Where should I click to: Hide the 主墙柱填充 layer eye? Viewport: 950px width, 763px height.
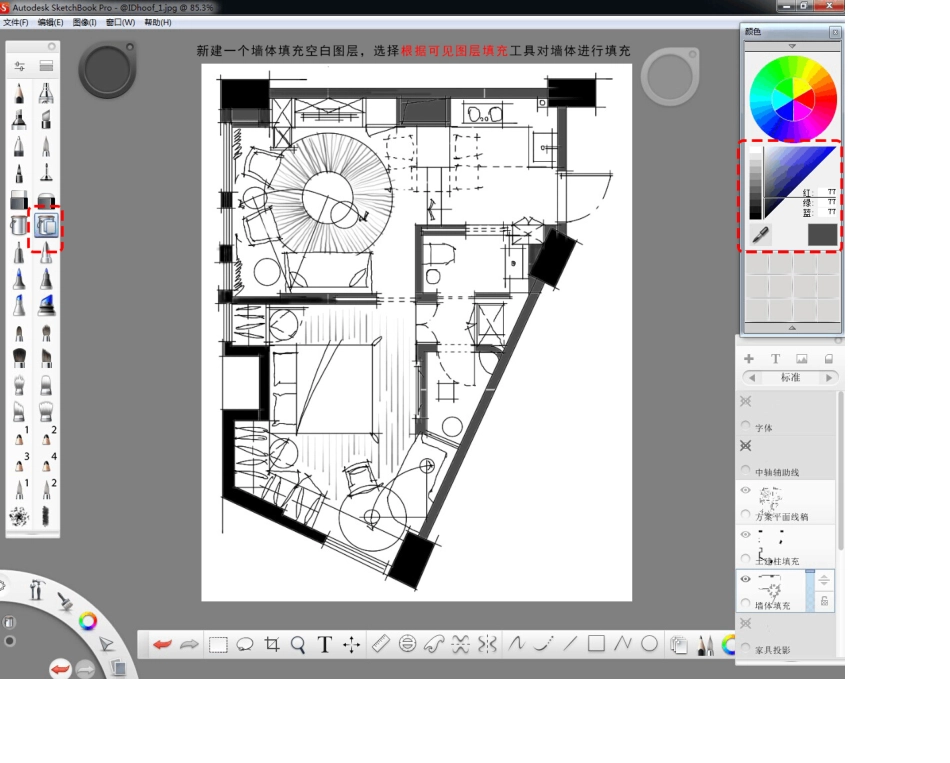tap(745, 535)
